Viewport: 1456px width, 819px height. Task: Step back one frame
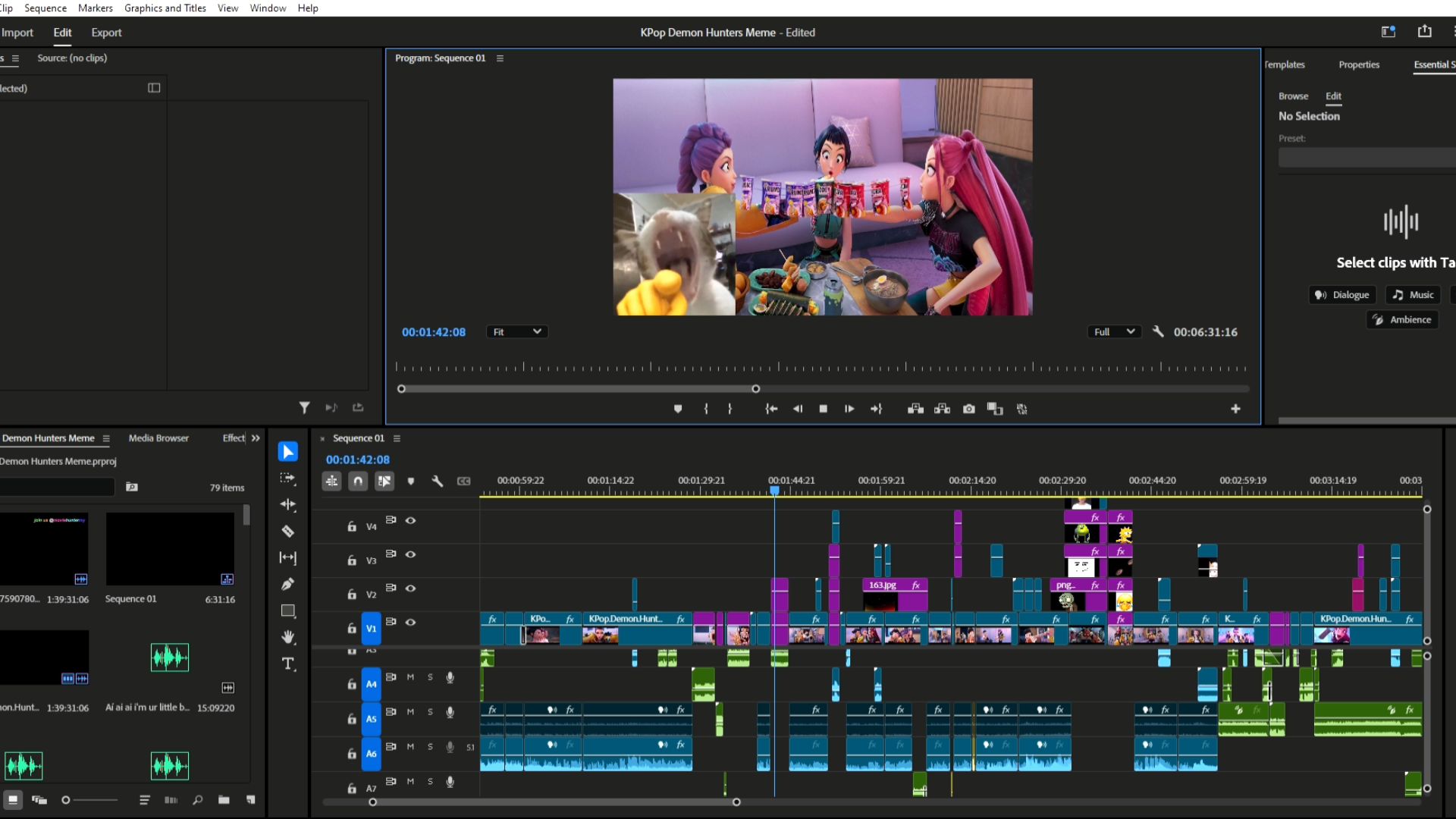point(797,409)
